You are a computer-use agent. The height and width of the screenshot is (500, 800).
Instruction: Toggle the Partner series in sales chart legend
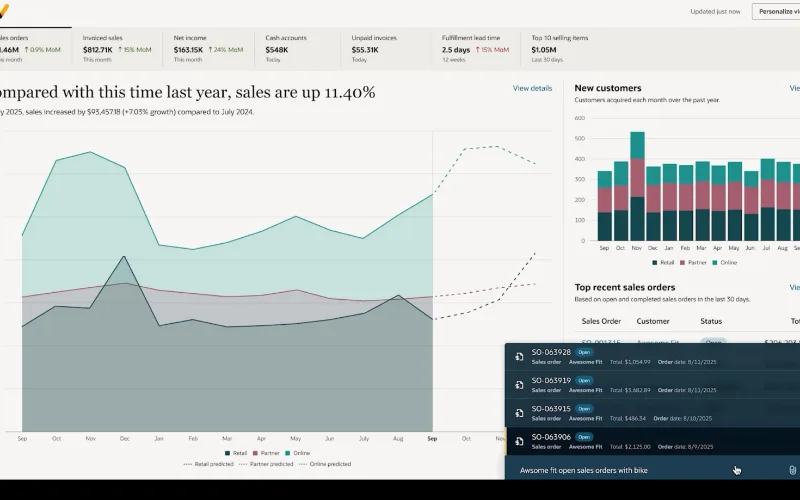tap(266, 453)
